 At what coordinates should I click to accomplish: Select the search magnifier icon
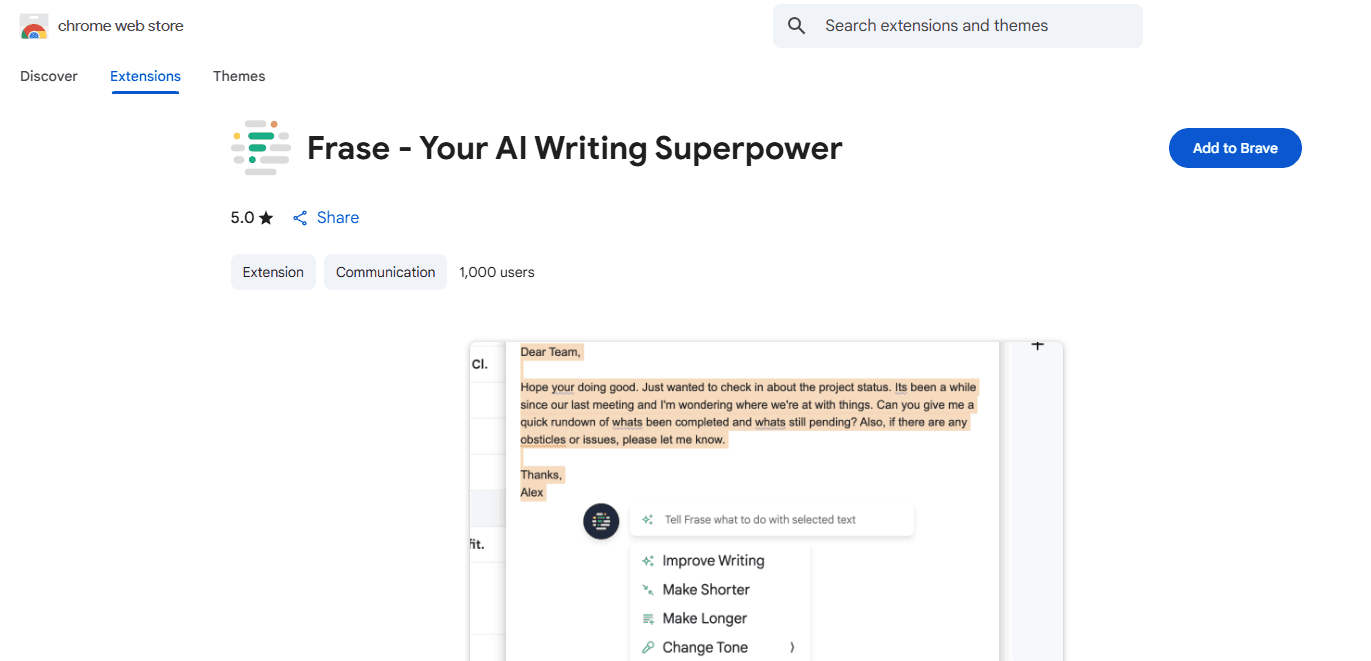click(x=796, y=26)
